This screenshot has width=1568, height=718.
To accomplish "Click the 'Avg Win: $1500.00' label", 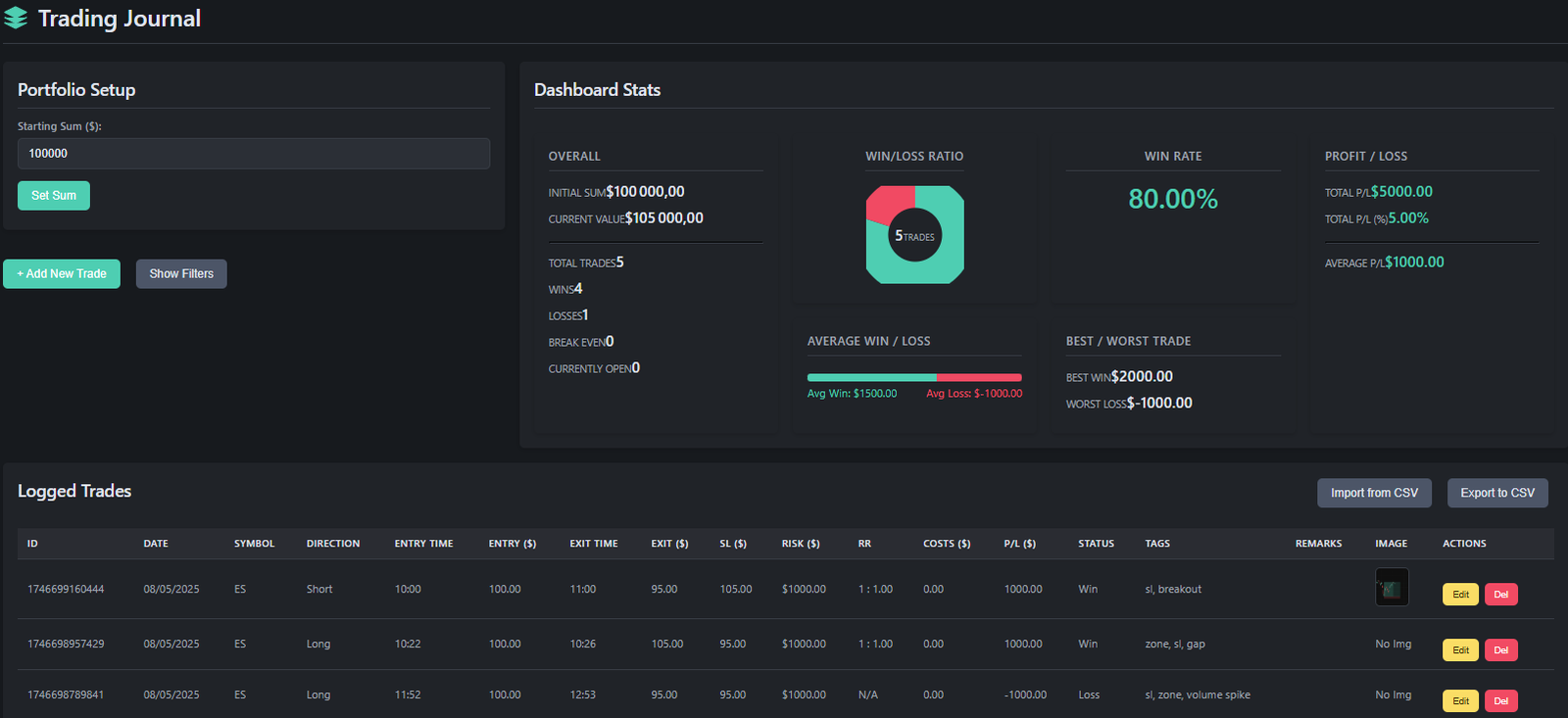I will pos(852,394).
